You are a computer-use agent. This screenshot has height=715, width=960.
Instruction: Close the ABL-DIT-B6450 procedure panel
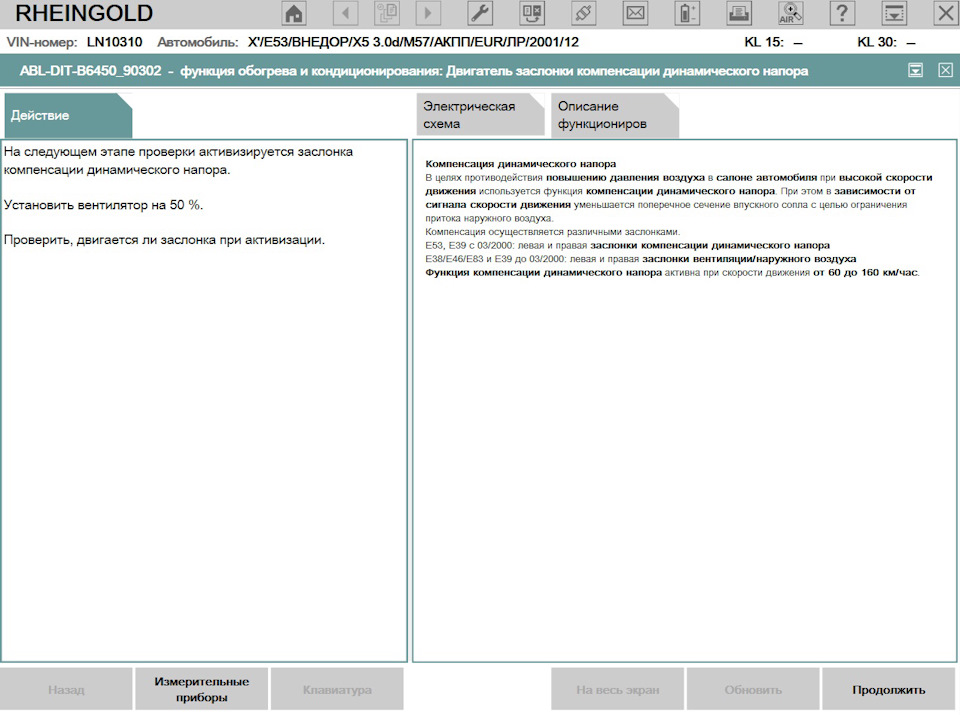945,70
